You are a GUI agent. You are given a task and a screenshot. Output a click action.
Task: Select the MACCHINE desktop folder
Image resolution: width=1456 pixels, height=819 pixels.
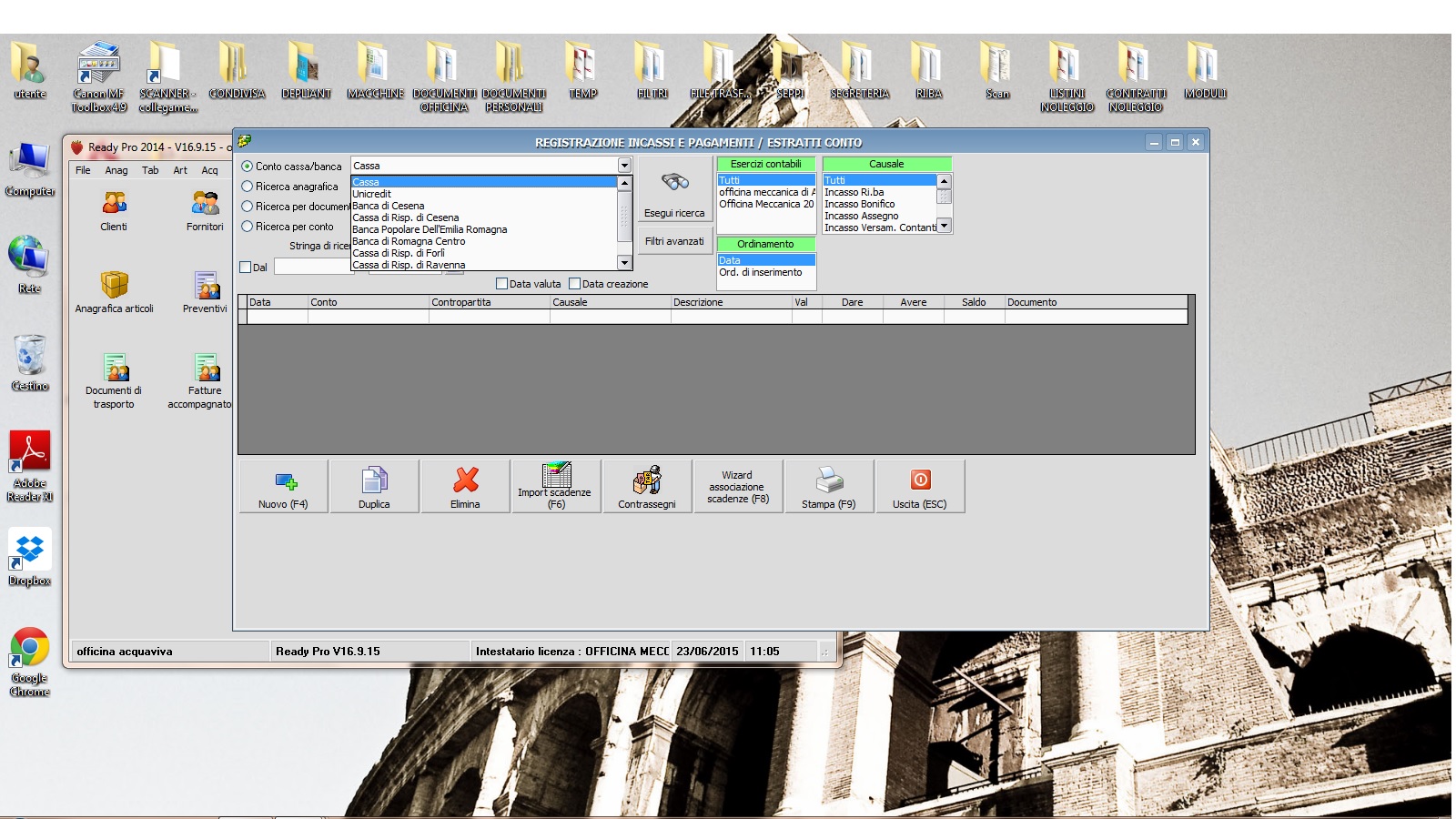[x=375, y=70]
